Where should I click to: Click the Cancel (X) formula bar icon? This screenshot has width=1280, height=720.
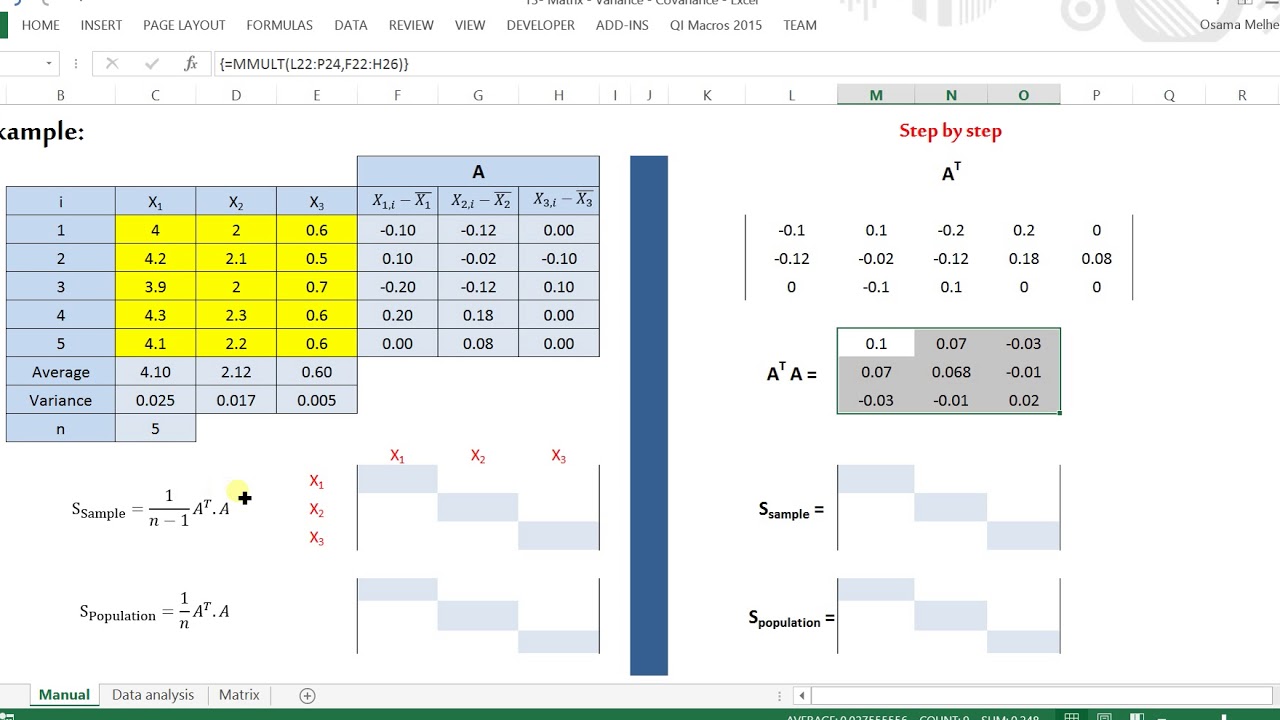(x=112, y=64)
